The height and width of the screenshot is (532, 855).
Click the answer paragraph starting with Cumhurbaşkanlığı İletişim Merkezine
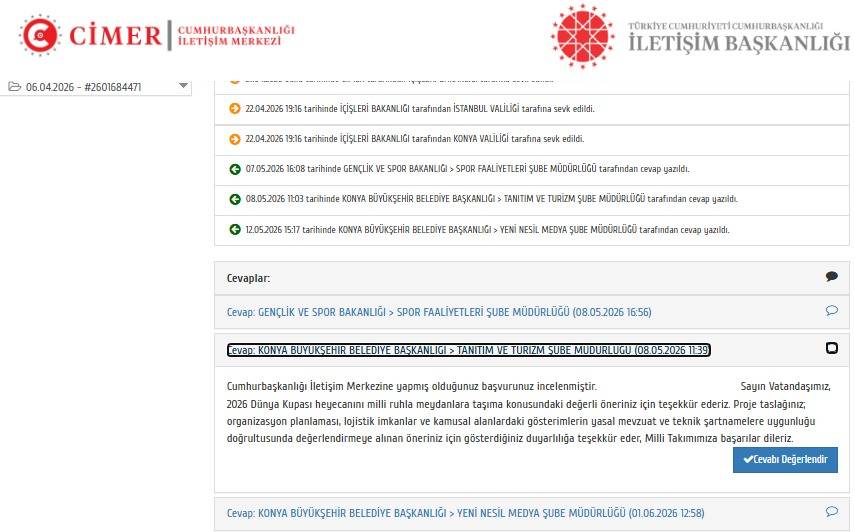pos(528,412)
